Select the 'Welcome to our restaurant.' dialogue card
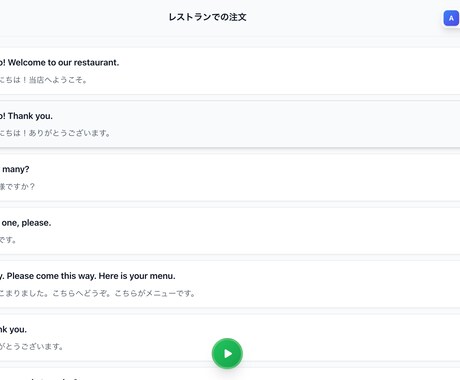The width and height of the screenshot is (460, 380). (230, 71)
